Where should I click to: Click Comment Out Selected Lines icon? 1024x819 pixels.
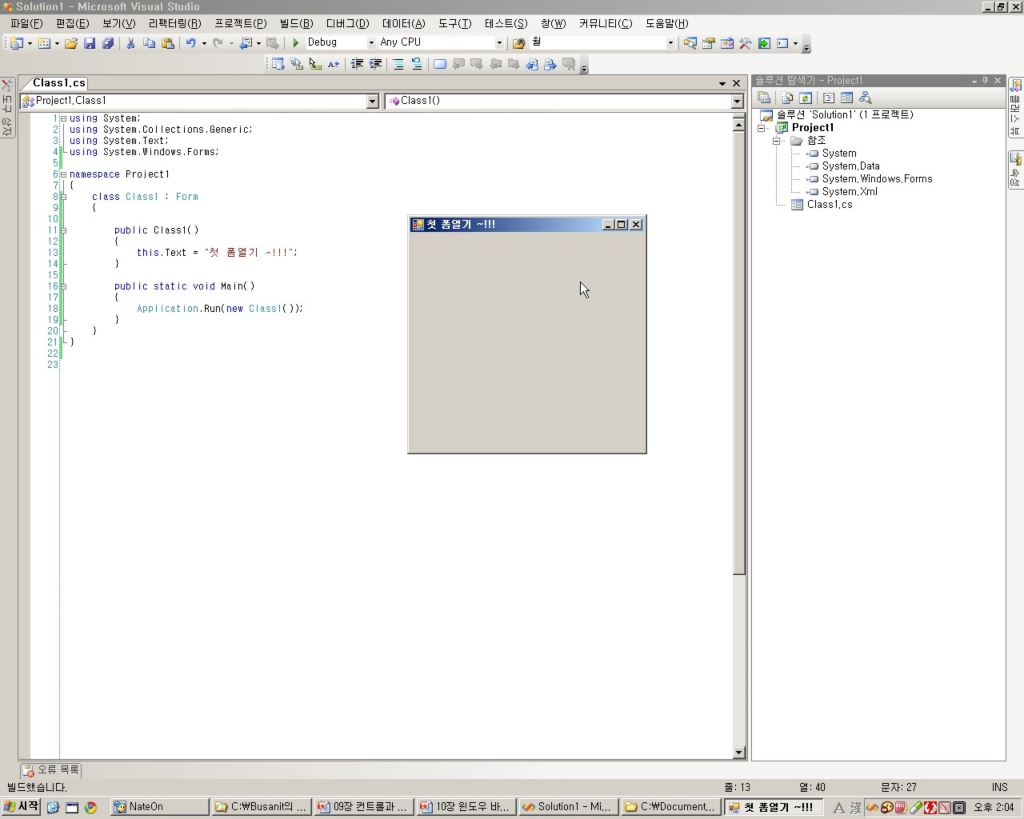[x=398, y=64]
